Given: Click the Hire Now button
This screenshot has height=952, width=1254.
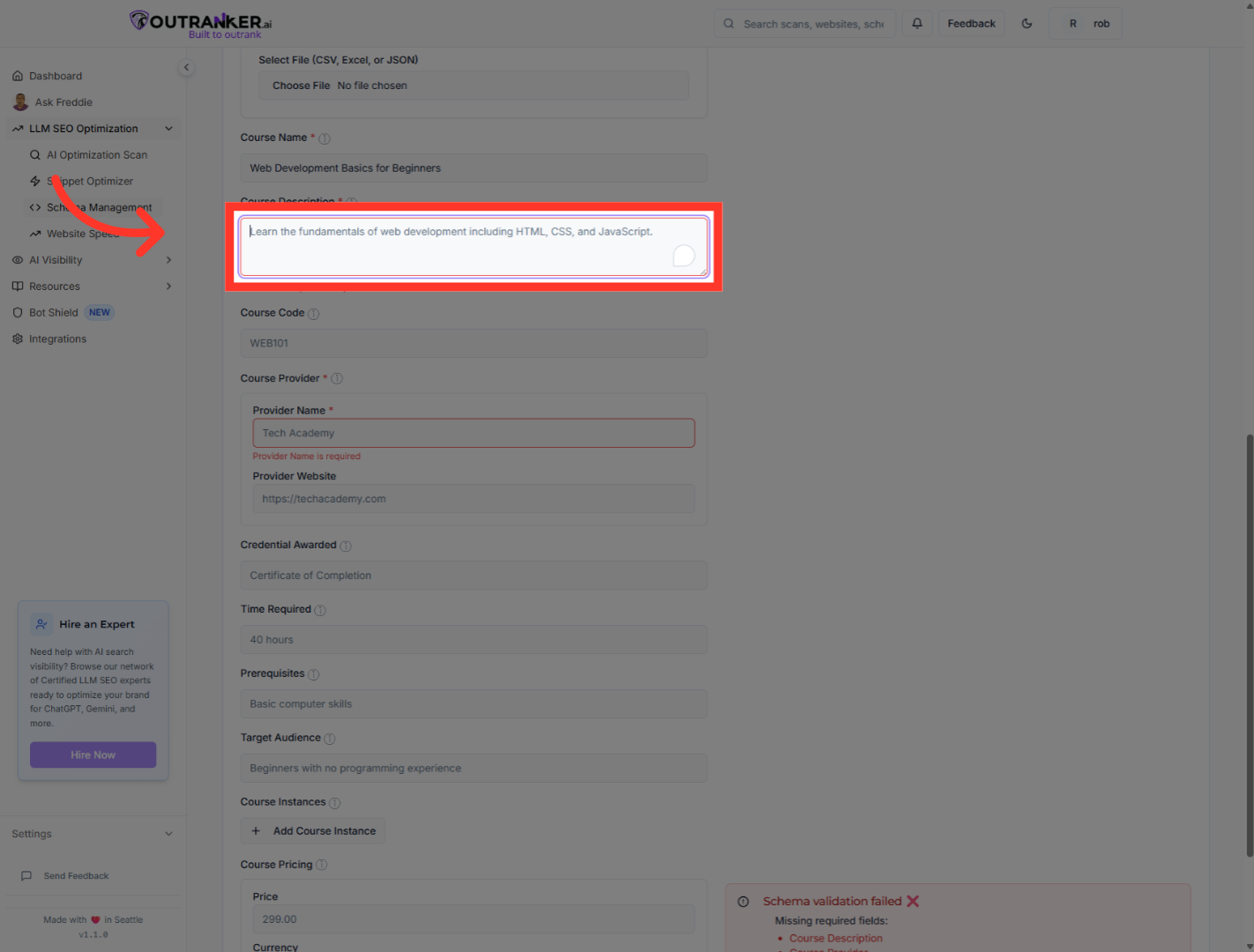Looking at the screenshot, I should pyautogui.click(x=93, y=755).
